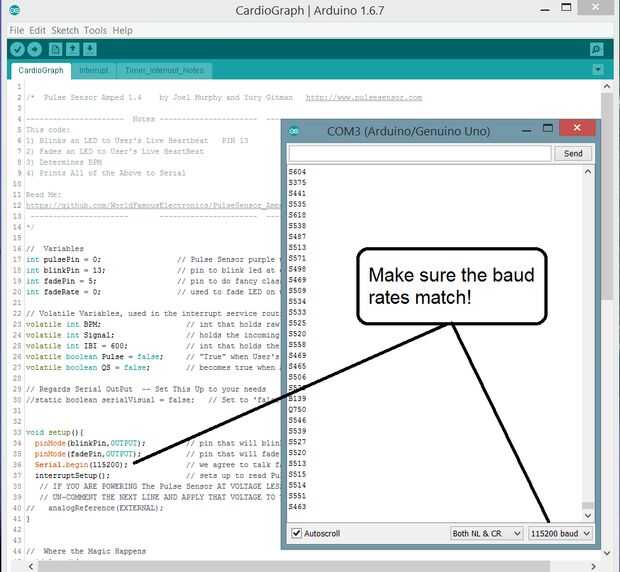The image size is (620, 572).
Task: Create a new sketch with the New icon
Action: coord(55,49)
